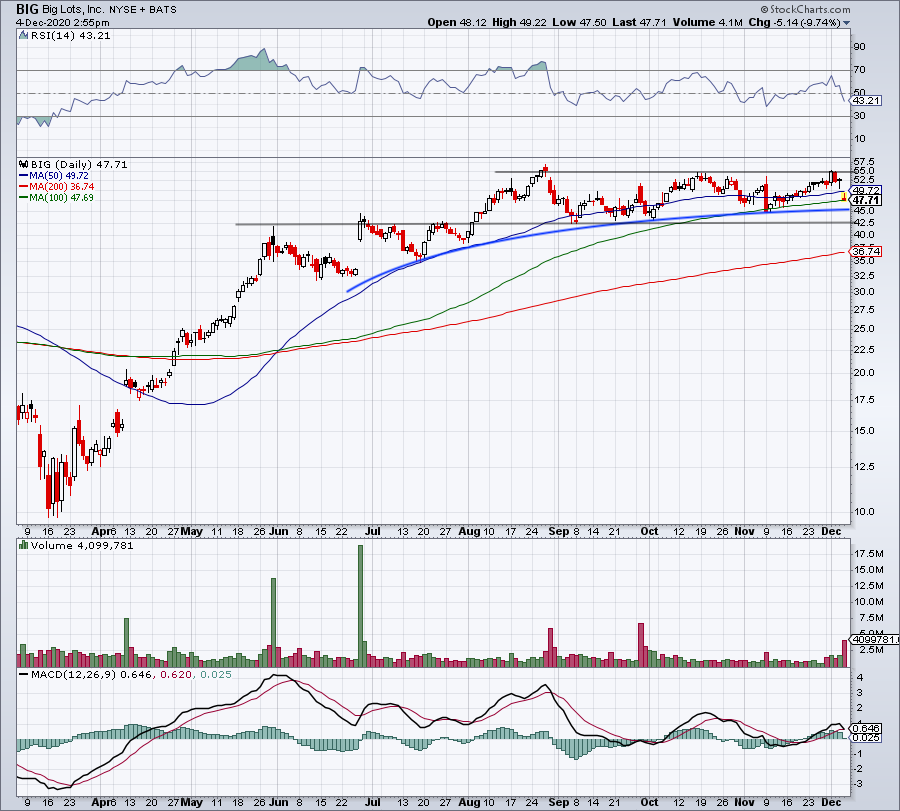This screenshot has height=811, width=900.
Task: Click the 4-Dec-2020 2:55pm timestamp
Action: pos(63,23)
